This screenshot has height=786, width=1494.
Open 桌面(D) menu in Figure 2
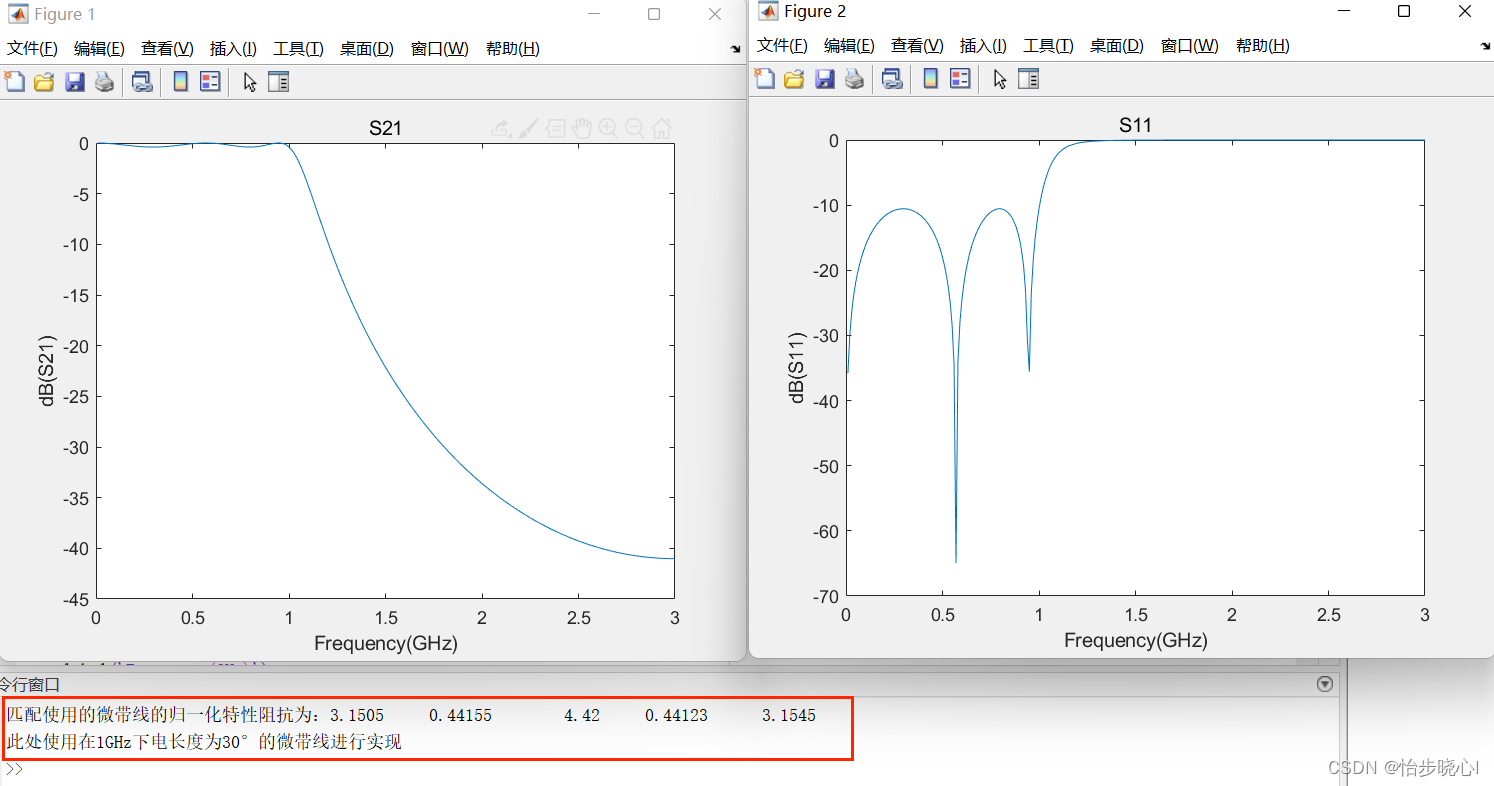pyautogui.click(x=1117, y=46)
